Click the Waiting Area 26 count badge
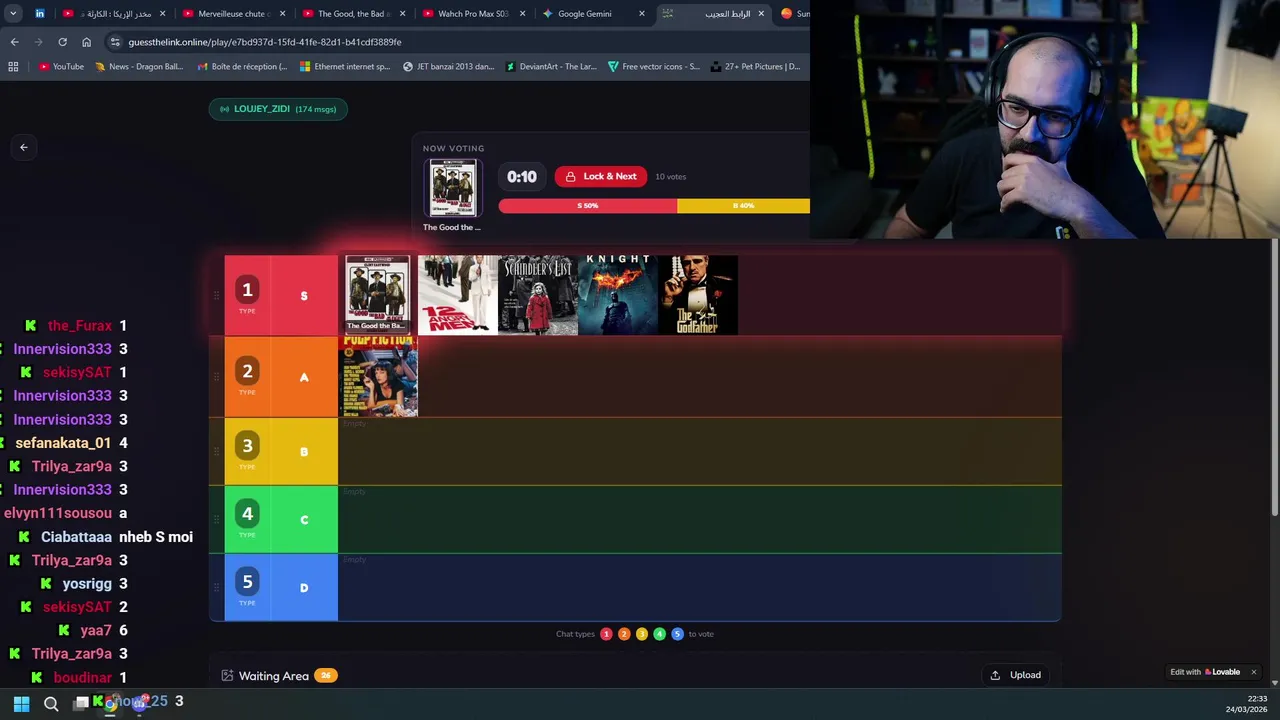1280x720 pixels. tap(325, 676)
